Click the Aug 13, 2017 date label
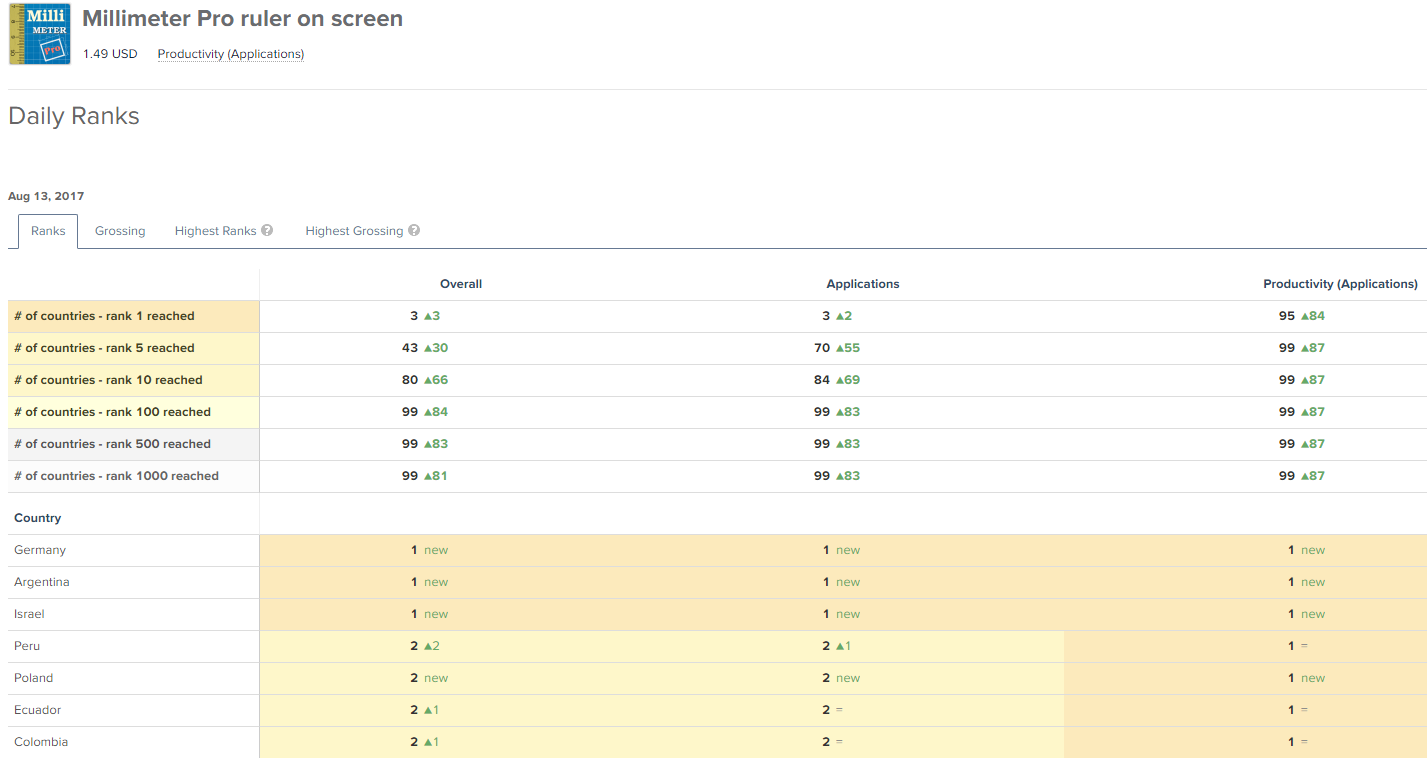1427x758 pixels. 46,196
